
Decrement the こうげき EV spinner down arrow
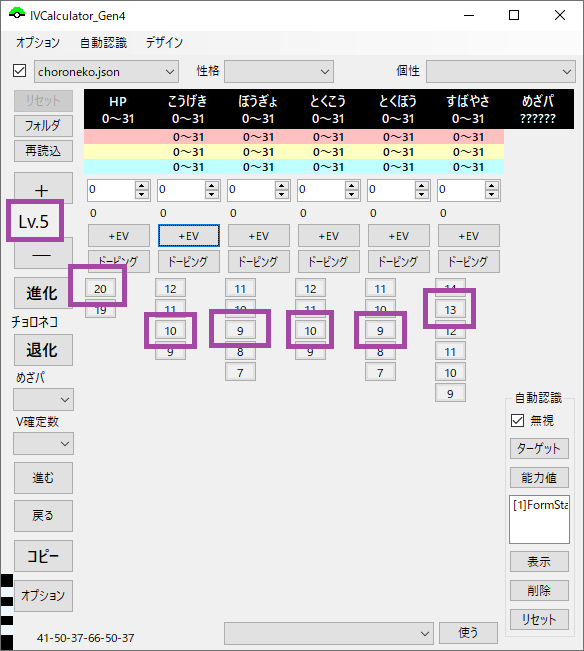(212, 194)
